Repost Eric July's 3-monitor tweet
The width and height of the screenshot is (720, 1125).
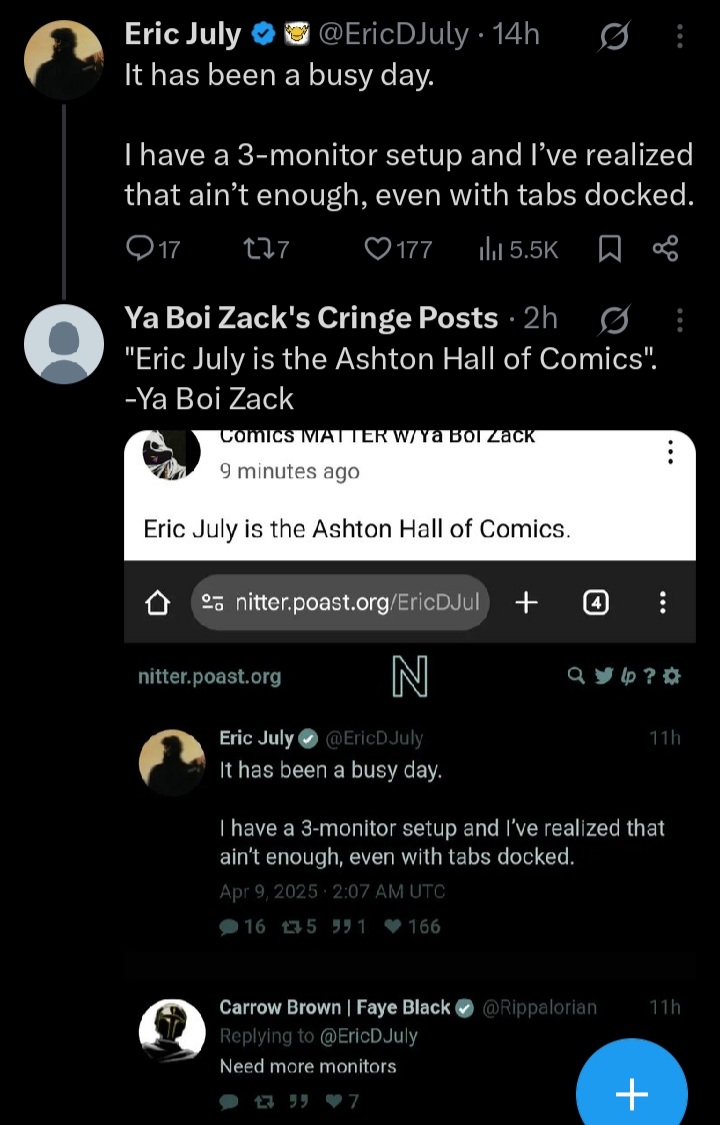266,249
